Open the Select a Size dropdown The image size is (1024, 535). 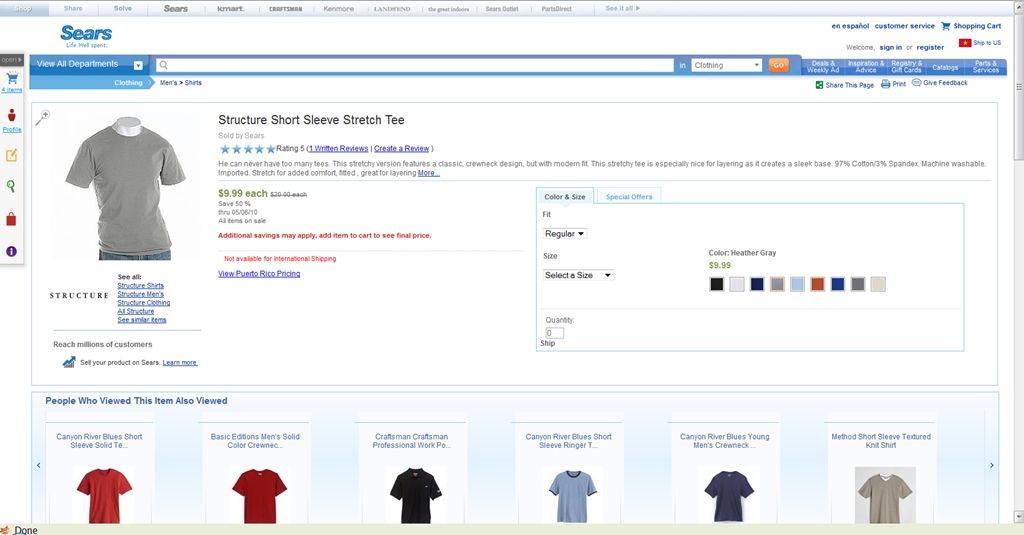578,275
